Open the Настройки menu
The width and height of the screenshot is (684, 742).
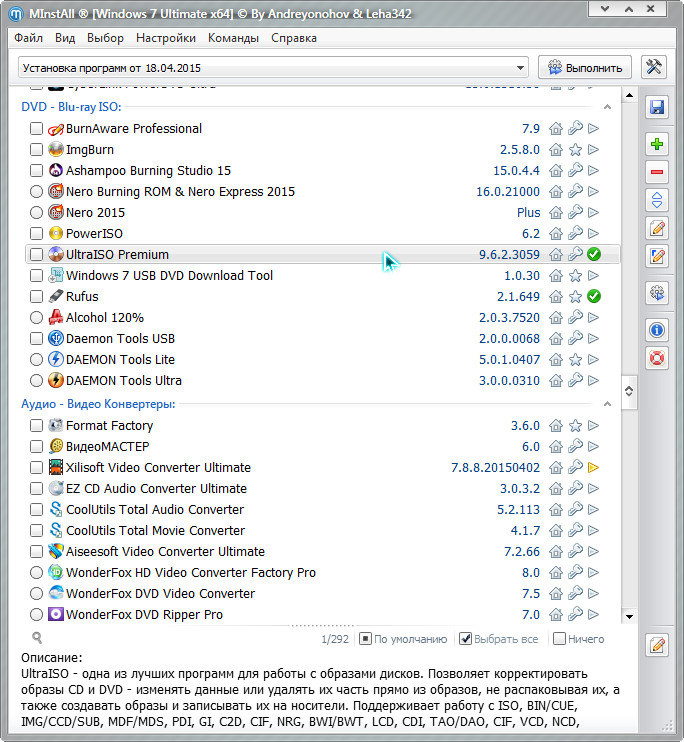[x=166, y=38]
